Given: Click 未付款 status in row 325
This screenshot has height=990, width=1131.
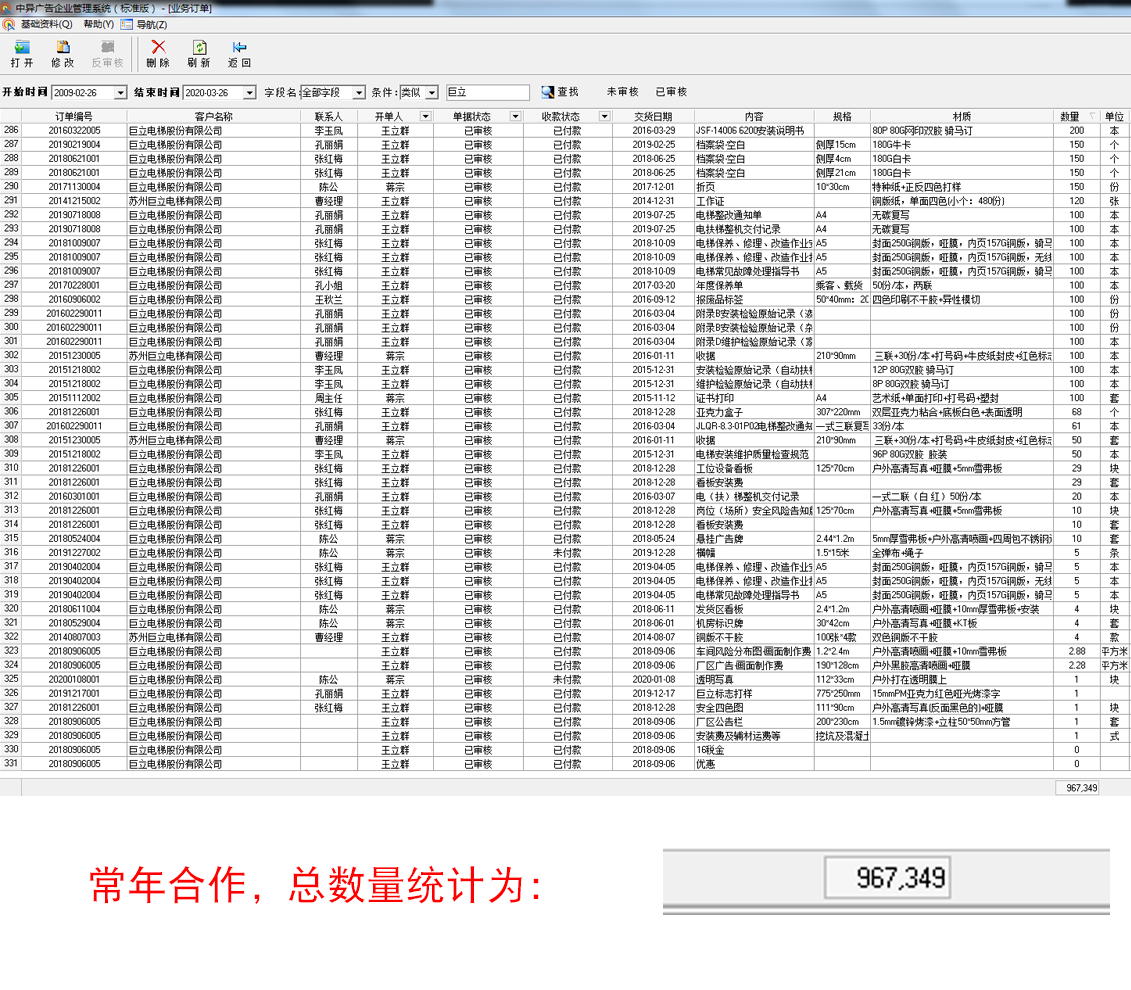Looking at the screenshot, I should point(567,679).
